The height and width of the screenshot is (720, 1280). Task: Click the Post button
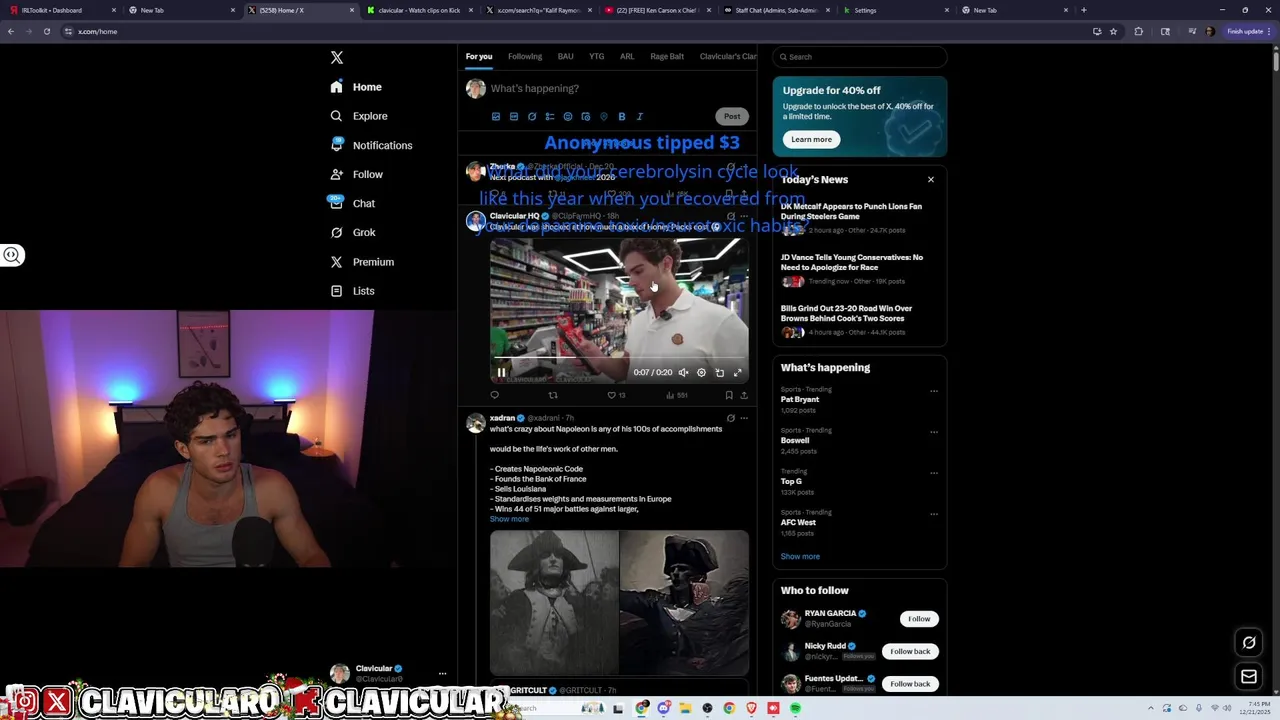(x=732, y=116)
